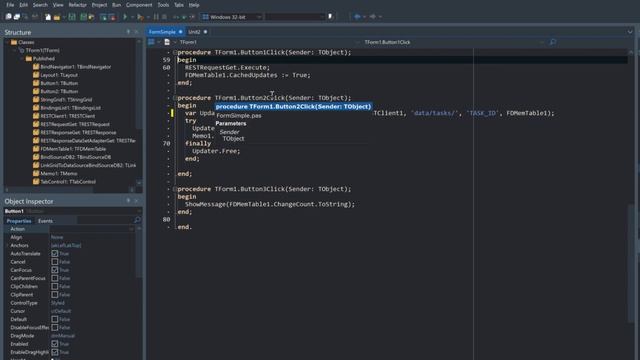Click the Forward navigation arrow icon
This screenshot has height=360, width=640.
tap(373, 17)
